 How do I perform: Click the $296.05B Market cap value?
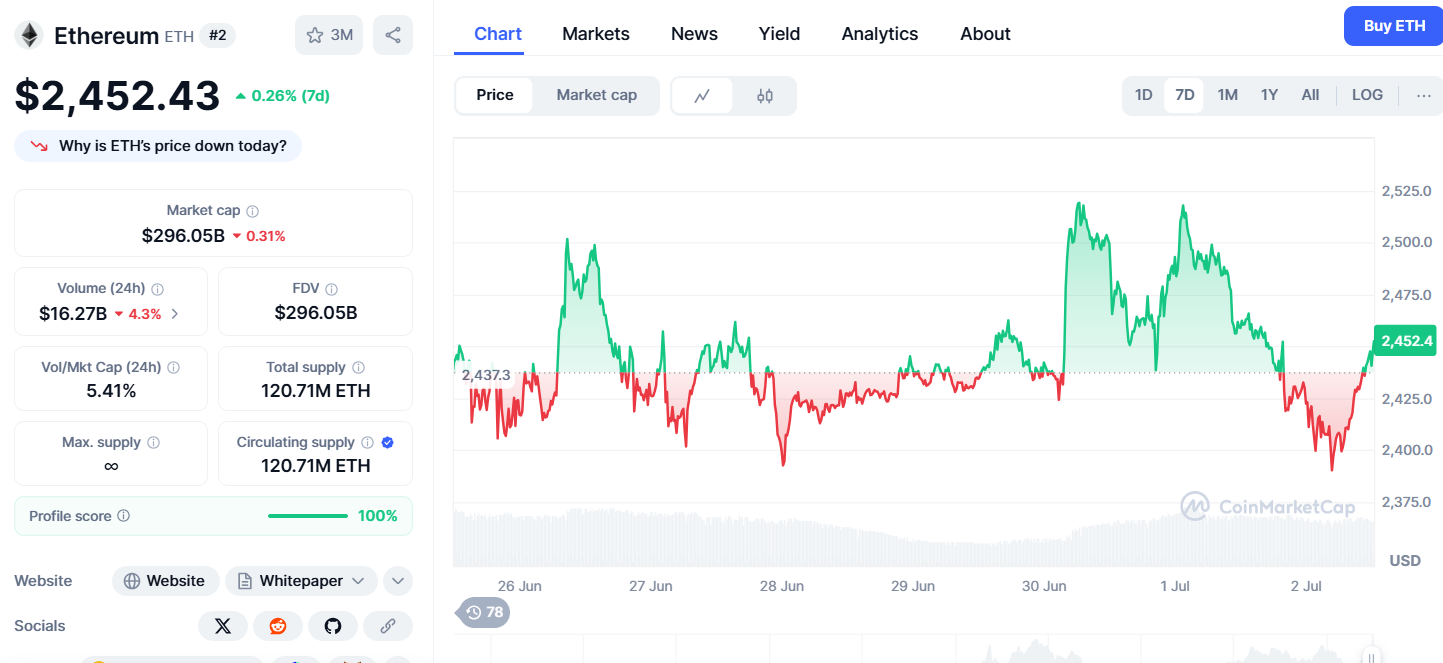coord(183,236)
